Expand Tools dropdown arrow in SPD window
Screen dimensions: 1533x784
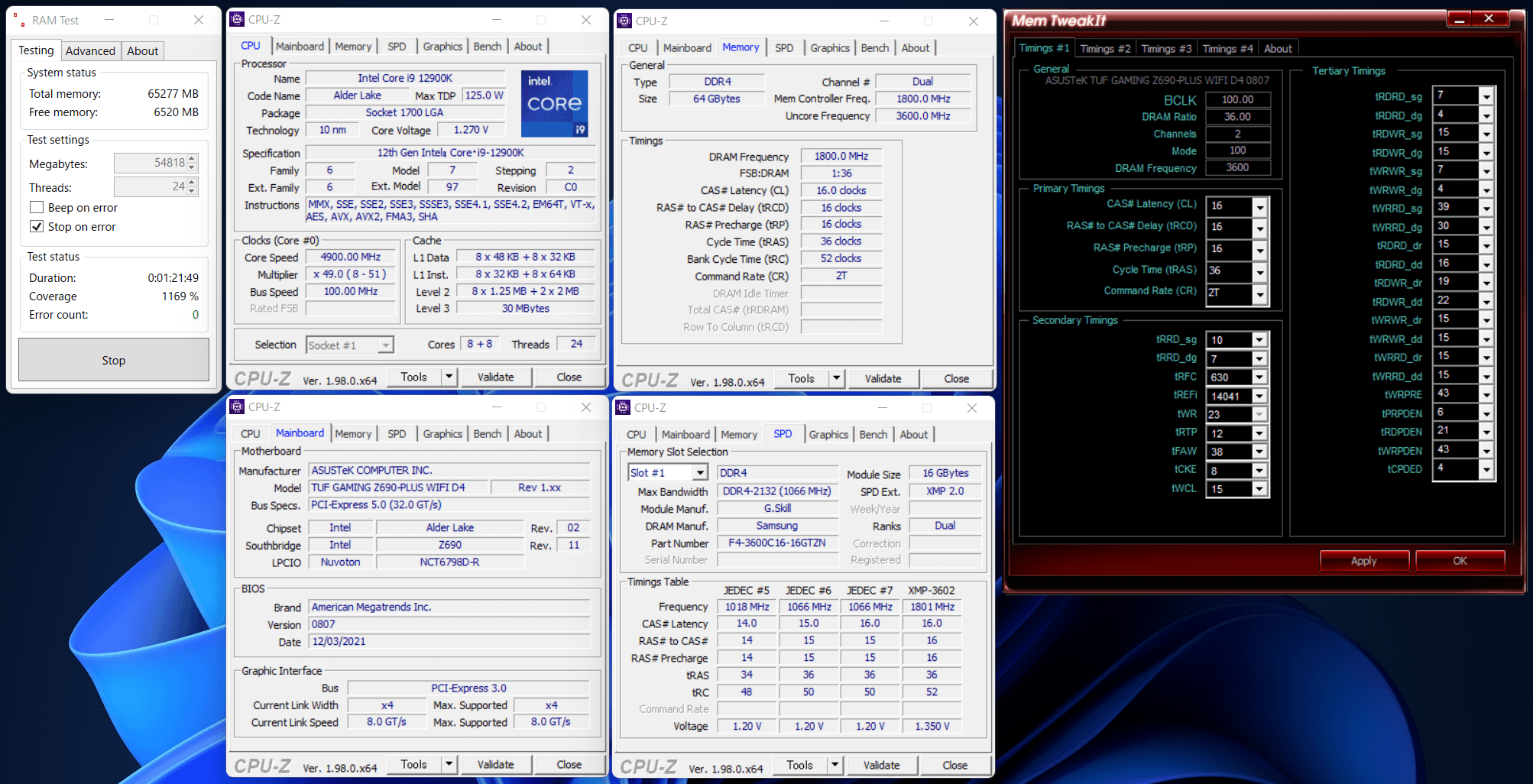pyautogui.click(x=835, y=765)
